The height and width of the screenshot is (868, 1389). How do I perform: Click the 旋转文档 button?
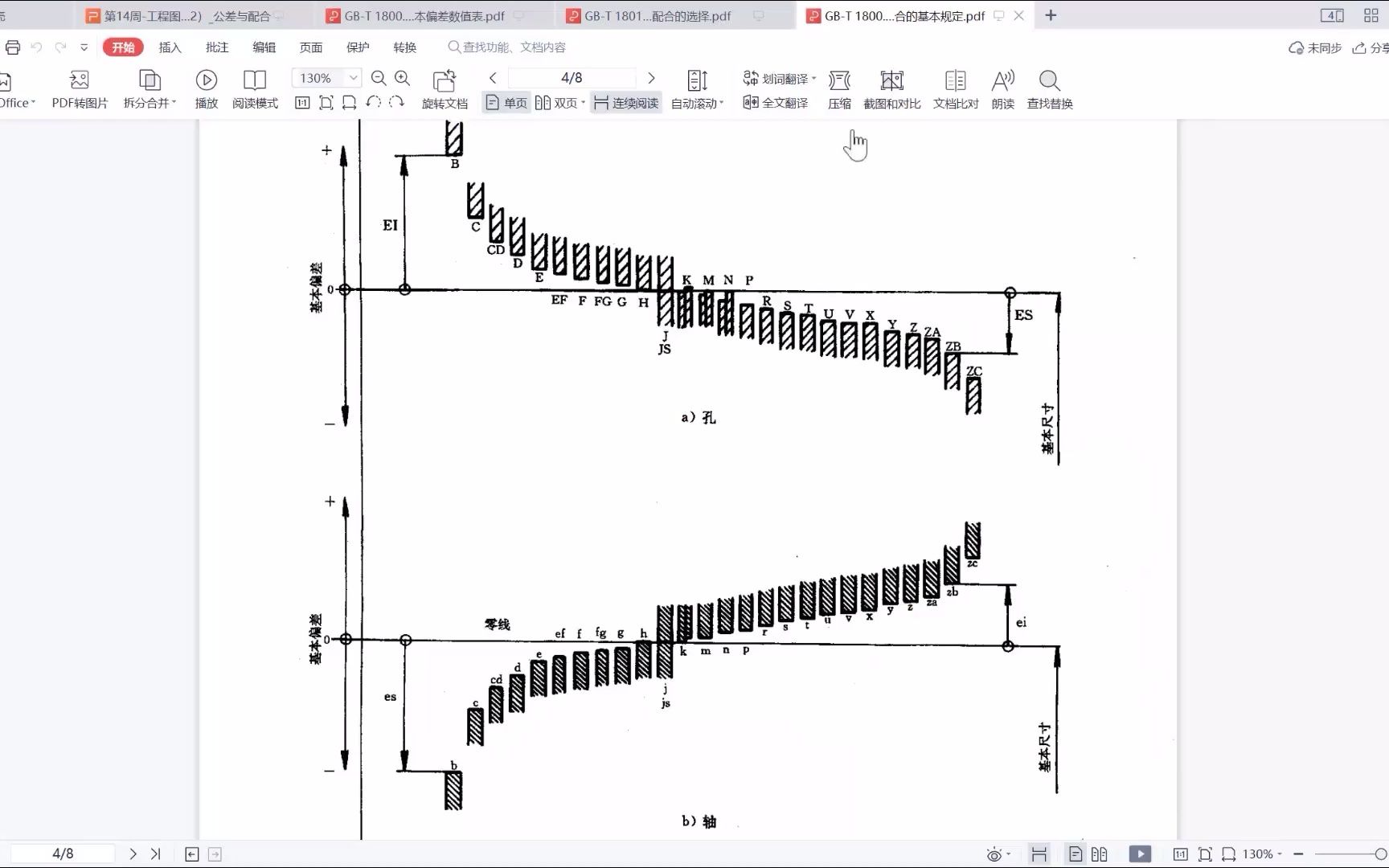[445, 89]
